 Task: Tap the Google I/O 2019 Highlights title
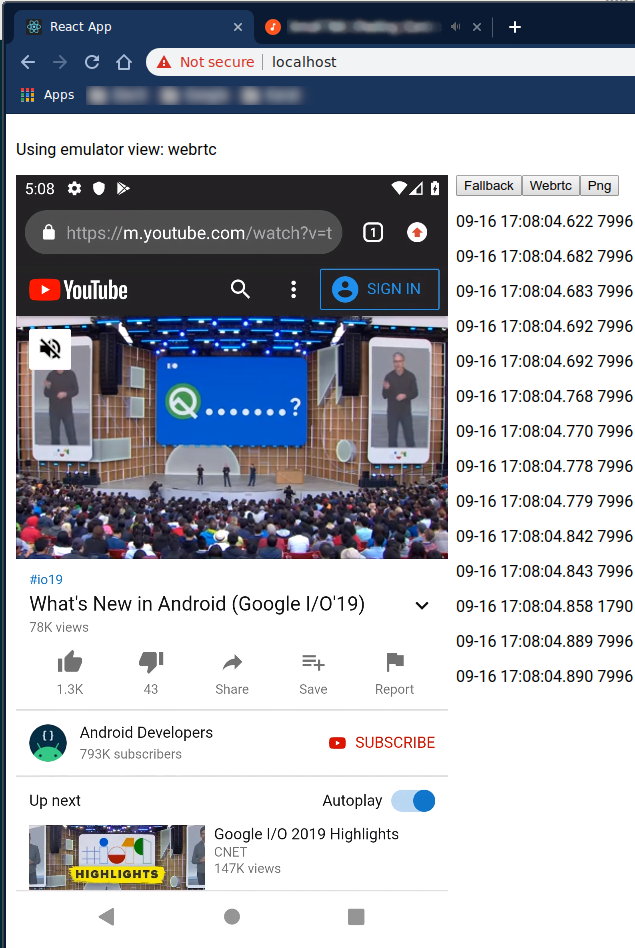(x=307, y=834)
